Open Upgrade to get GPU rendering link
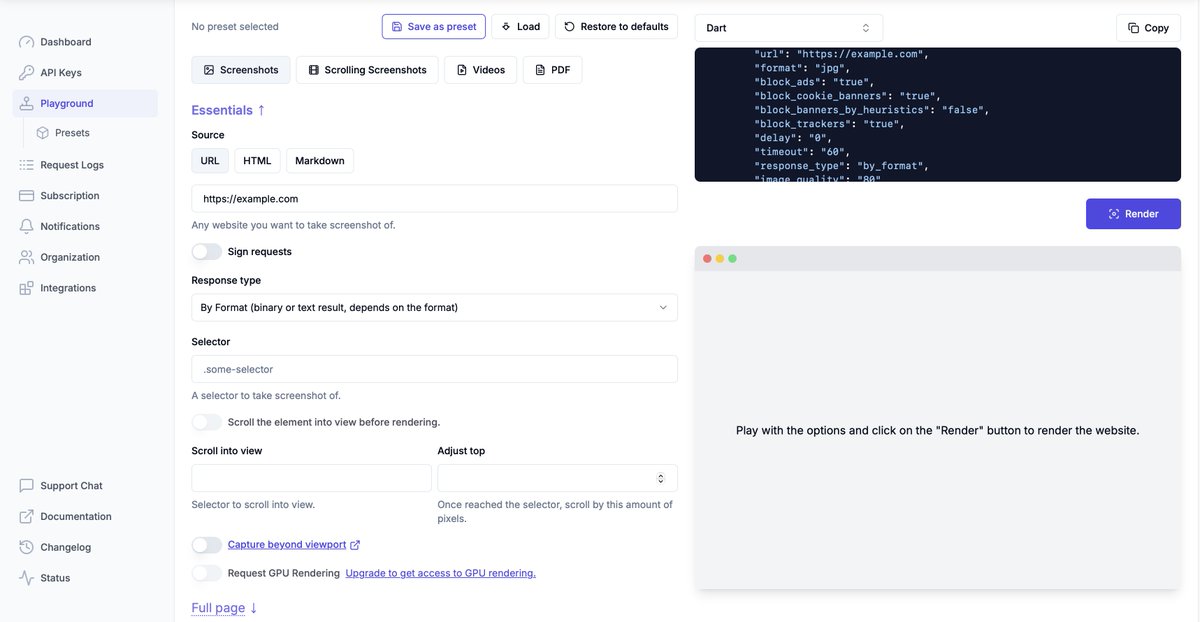 pyautogui.click(x=440, y=573)
